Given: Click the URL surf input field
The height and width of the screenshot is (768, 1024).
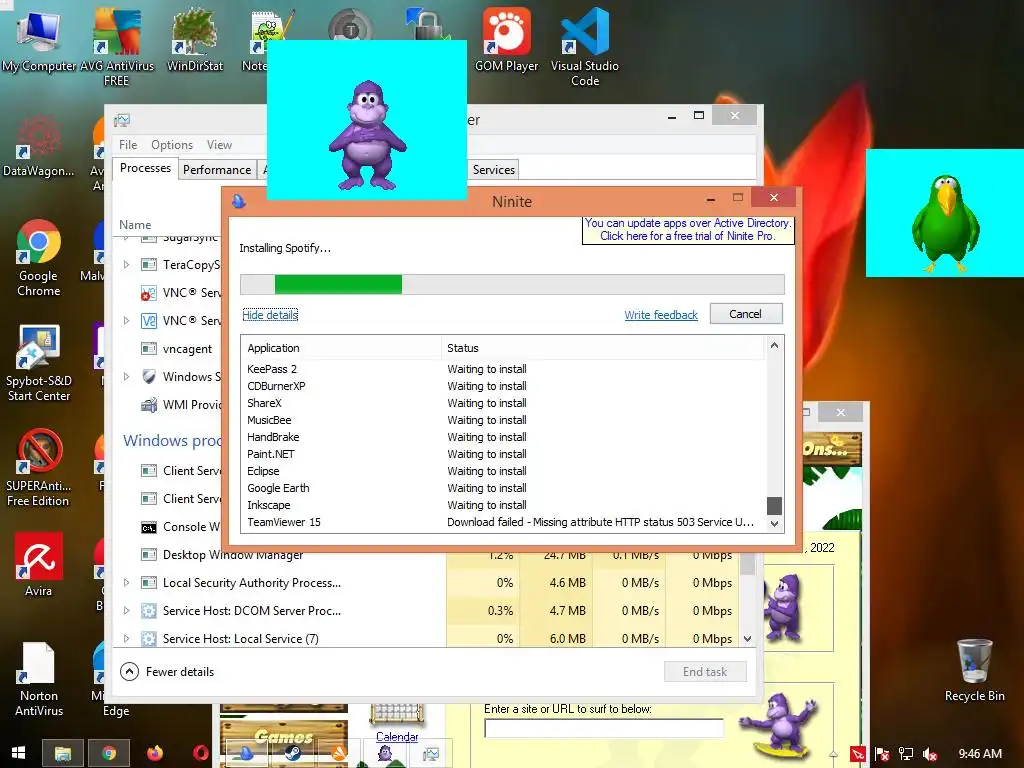Looking at the screenshot, I should point(603,728).
